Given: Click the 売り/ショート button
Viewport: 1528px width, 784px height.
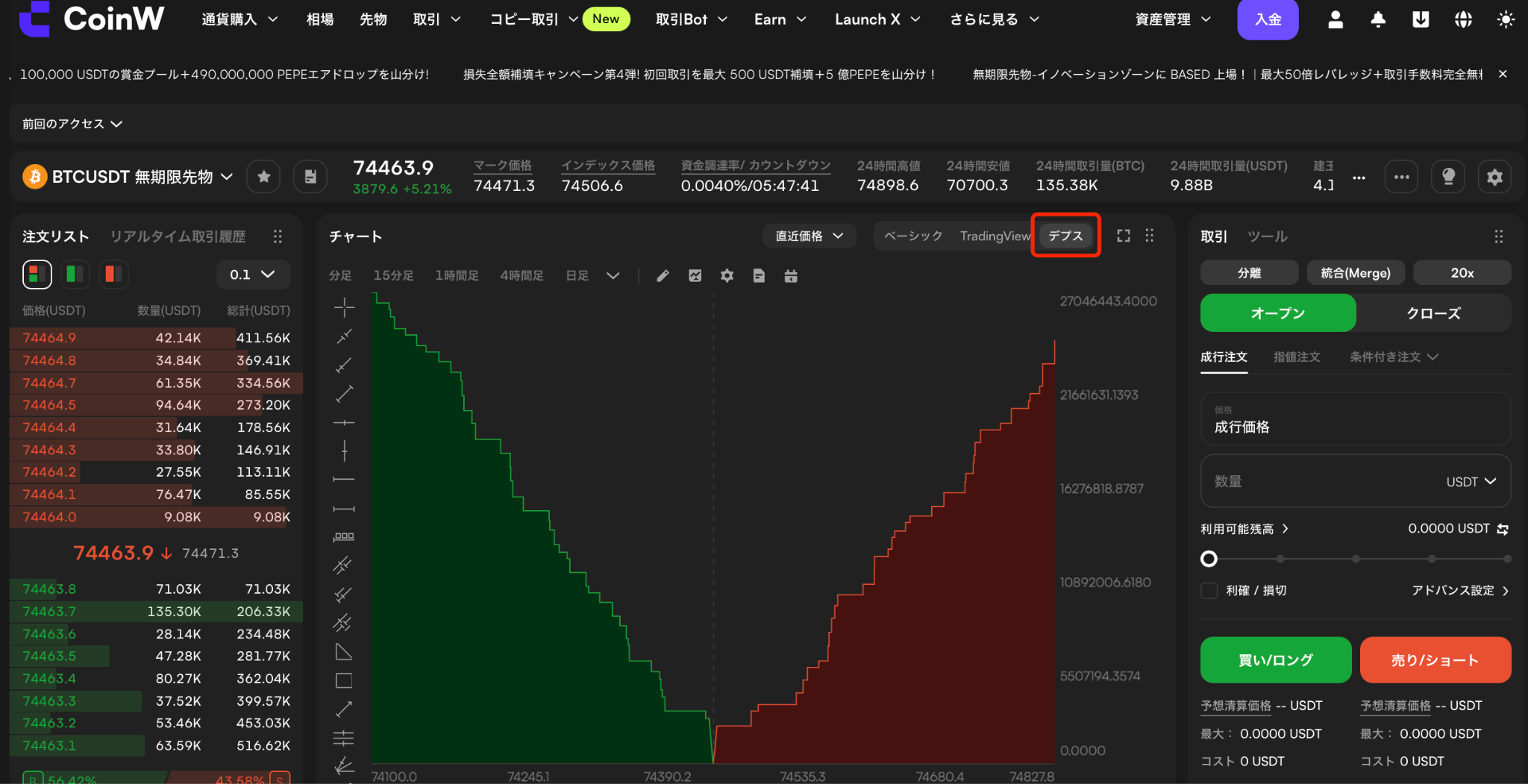Looking at the screenshot, I should coord(1435,659).
